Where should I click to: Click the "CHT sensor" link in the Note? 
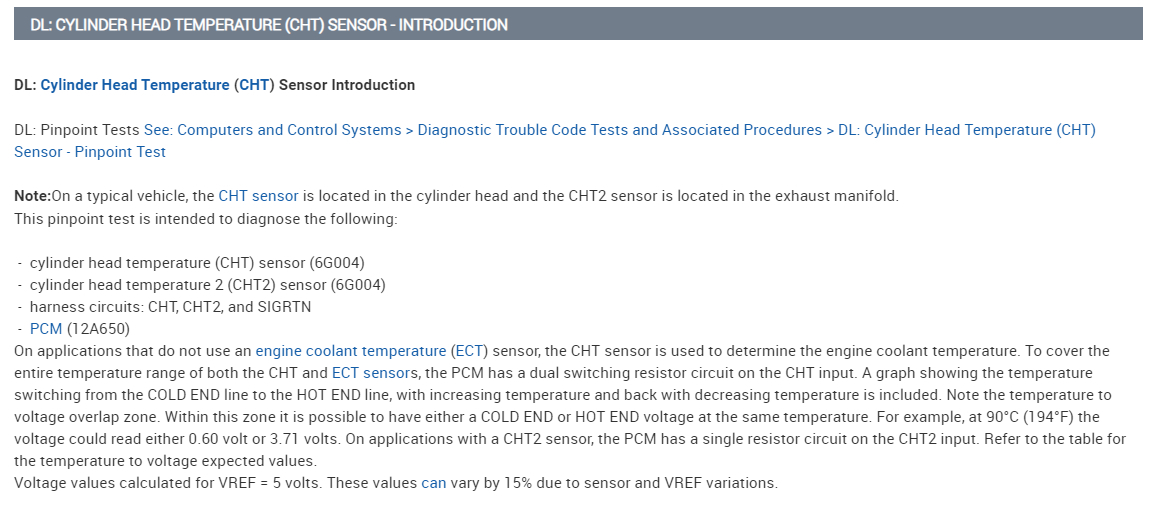[258, 196]
